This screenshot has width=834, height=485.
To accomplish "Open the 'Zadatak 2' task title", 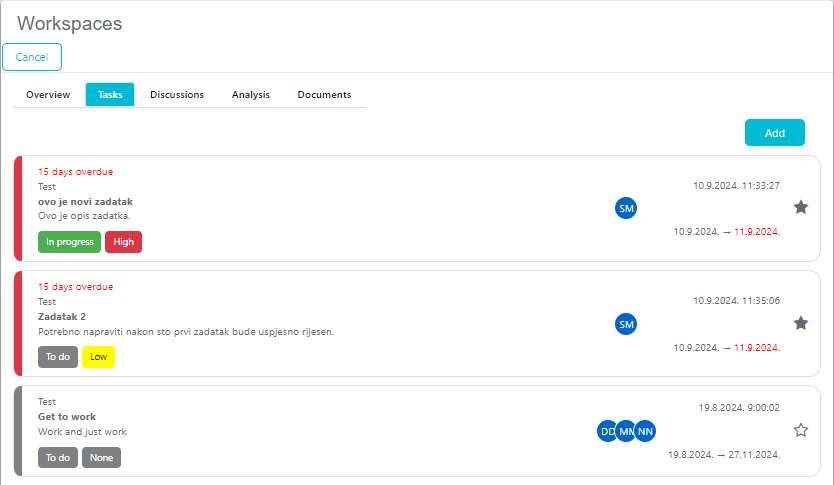I will (62, 316).
